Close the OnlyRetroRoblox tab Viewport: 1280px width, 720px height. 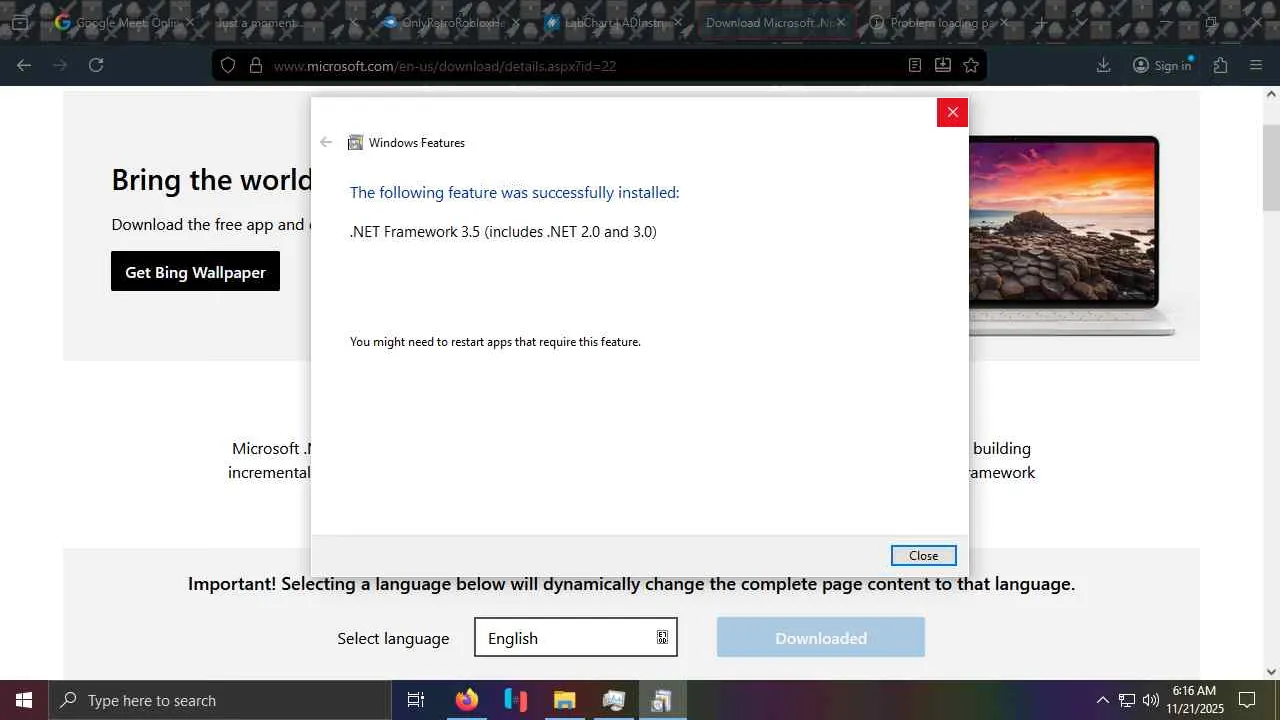(514, 22)
